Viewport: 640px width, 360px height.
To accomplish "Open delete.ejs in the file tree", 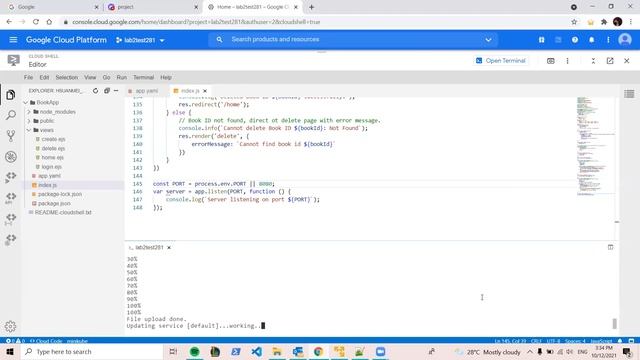I will [53, 149].
